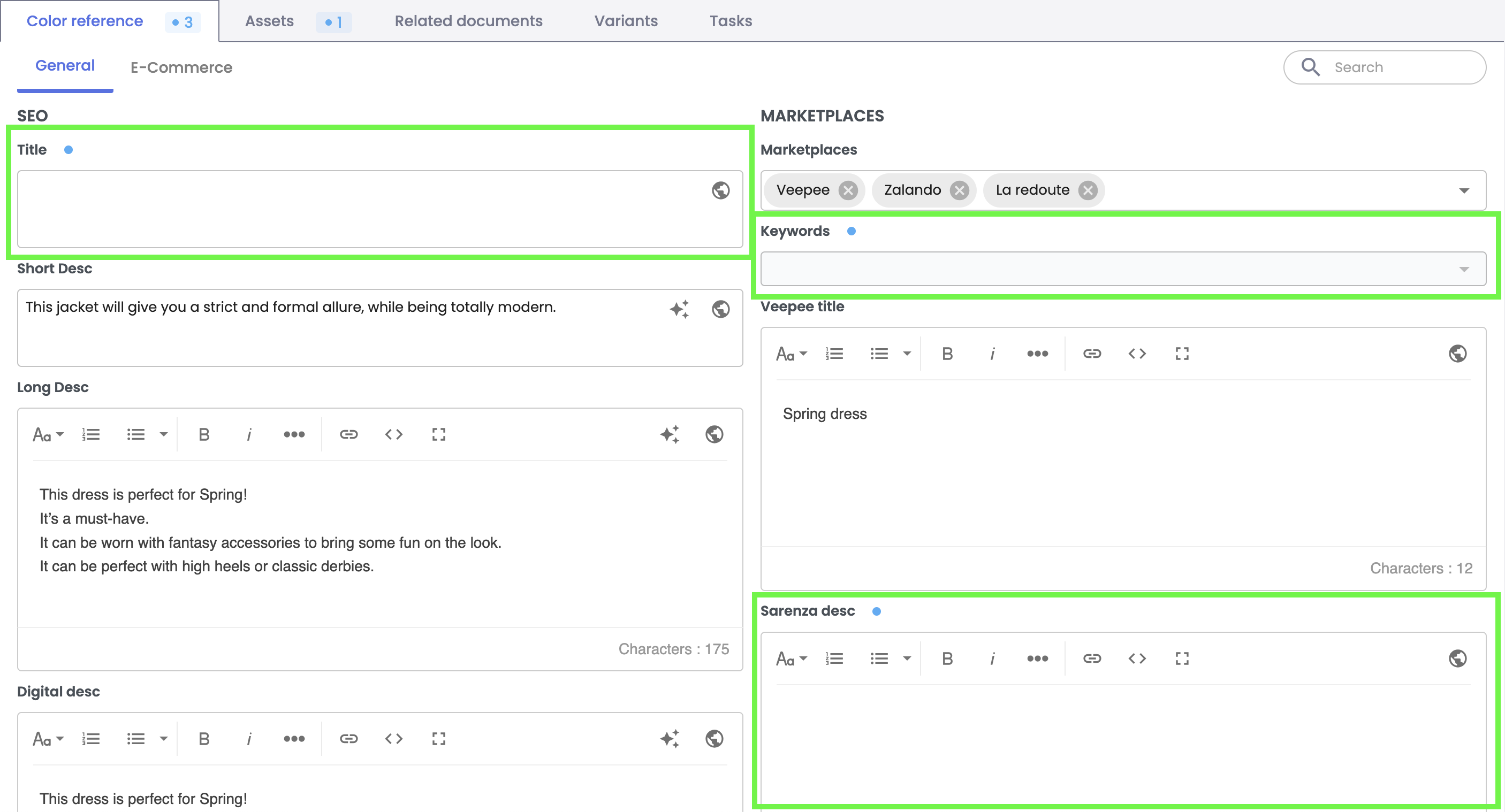The image size is (1505, 812).
Task: Toggle italic in Veepee title editor
Action: click(992, 354)
